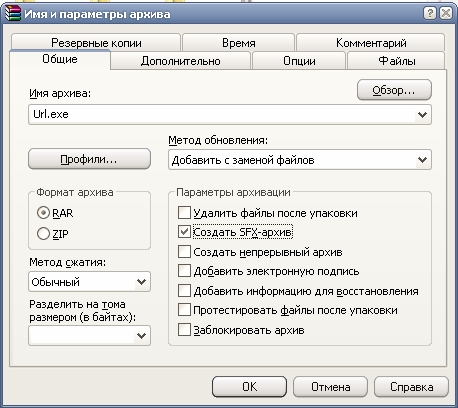Switch to the "Дополнительно" tab
Image resolution: width=458 pixels, height=408 pixels.
point(180,61)
